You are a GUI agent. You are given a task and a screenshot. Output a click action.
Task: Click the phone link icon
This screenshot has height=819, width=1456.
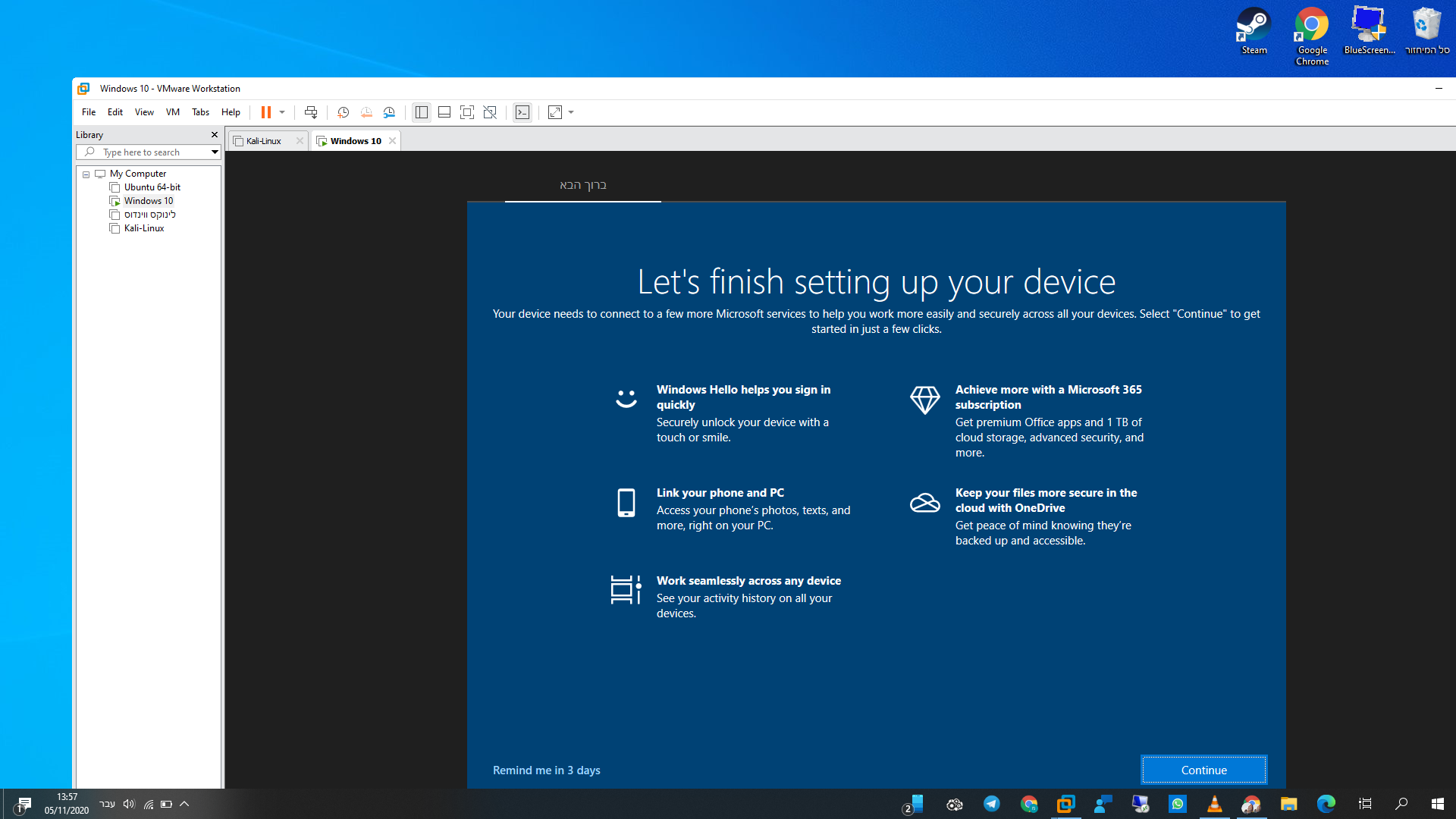626,503
